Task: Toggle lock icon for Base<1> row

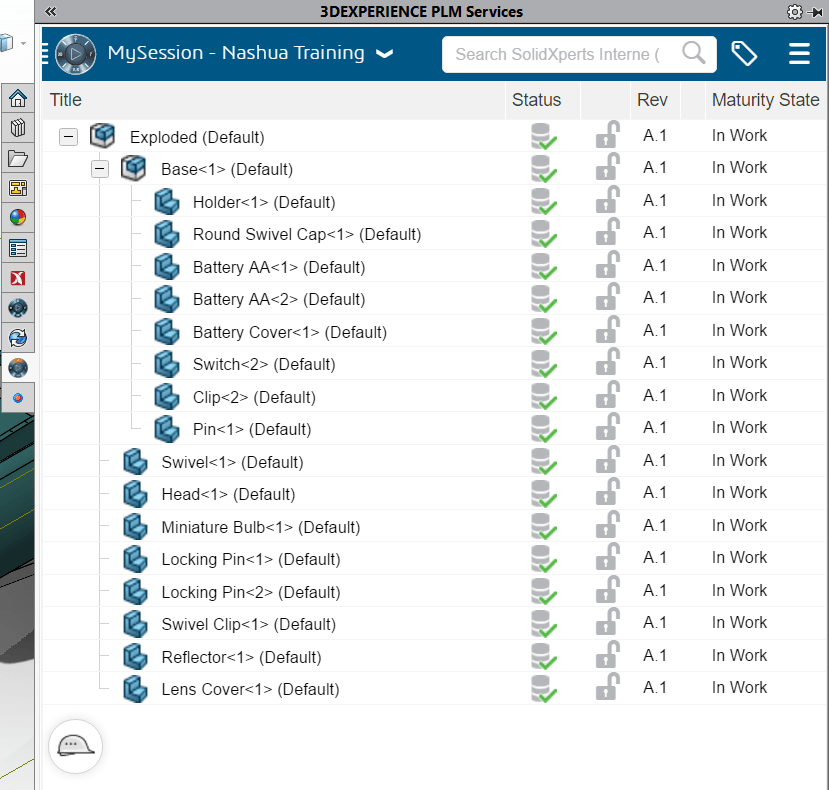Action: pyautogui.click(x=607, y=168)
